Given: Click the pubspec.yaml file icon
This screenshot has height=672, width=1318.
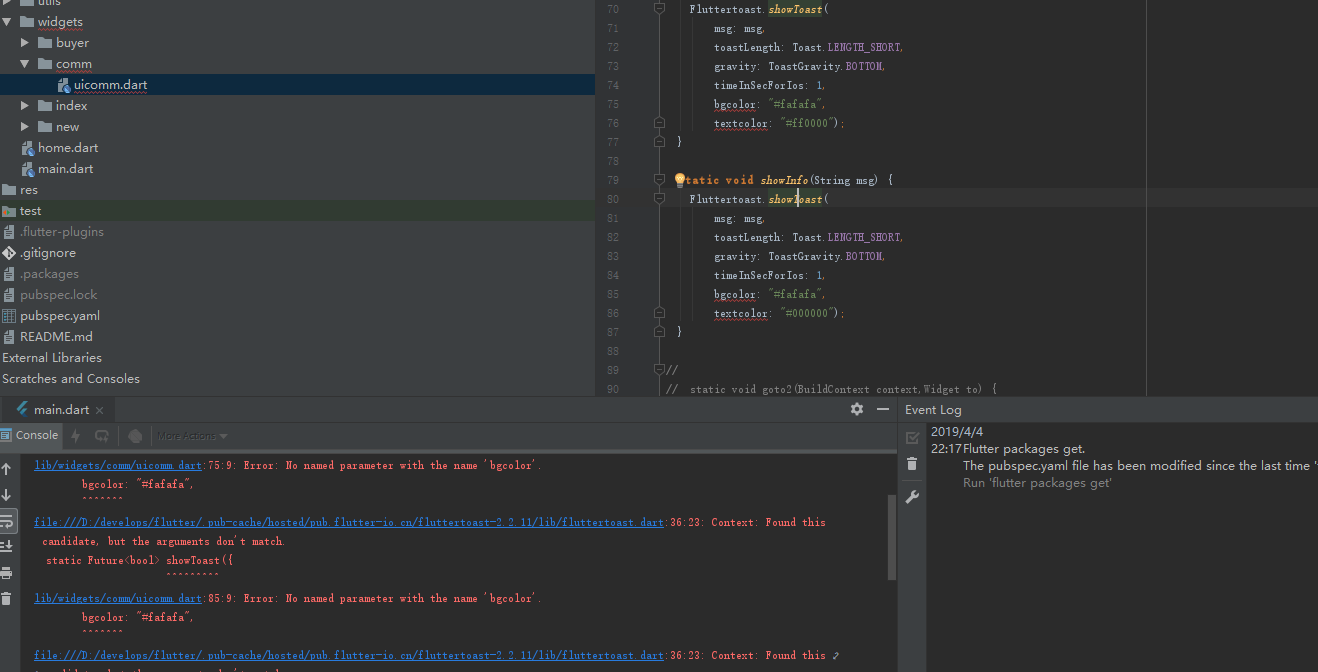Looking at the screenshot, I should [x=9, y=316].
